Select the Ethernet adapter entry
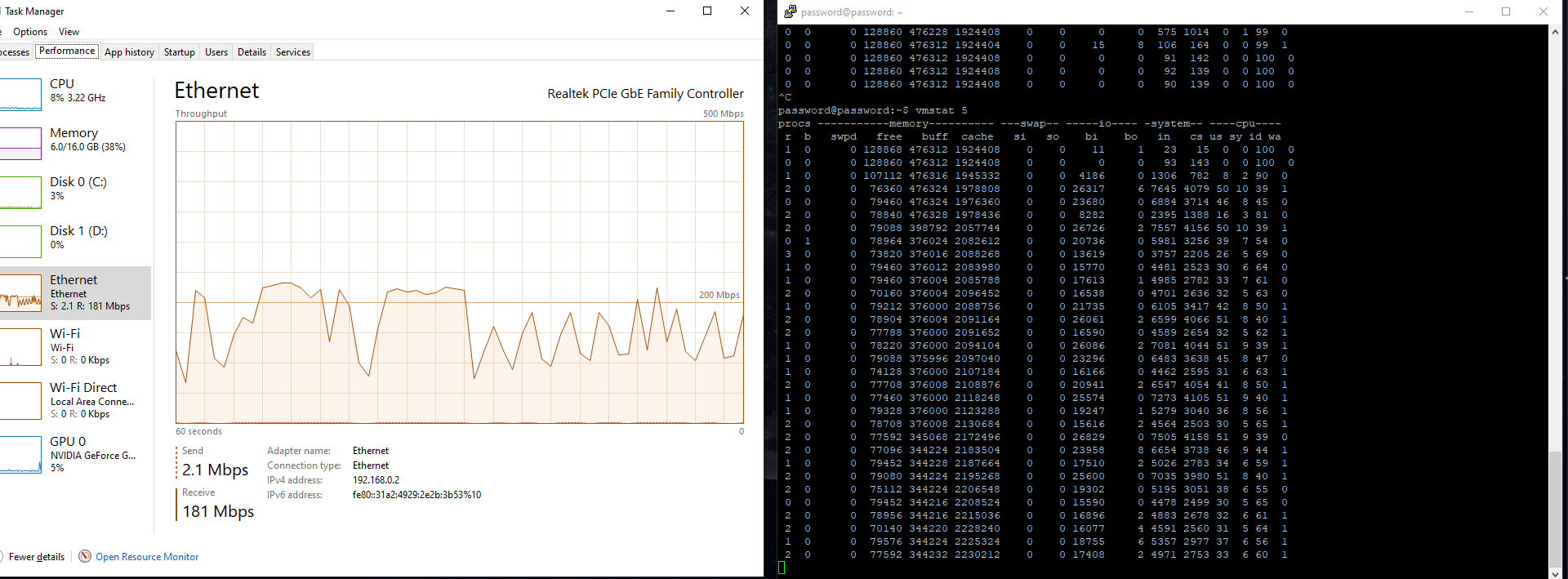1568x579 pixels. [x=75, y=293]
